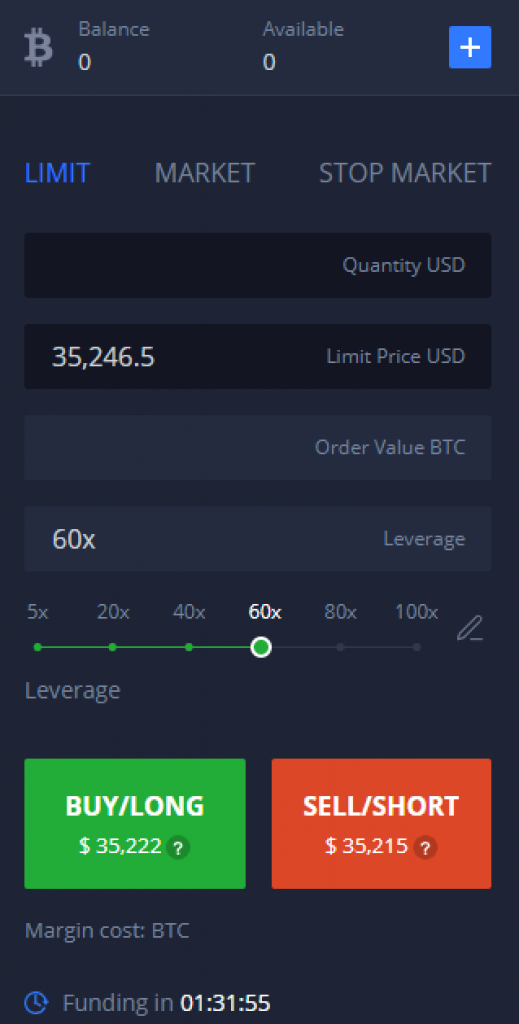Switch to the MARKET order tab

point(204,173)
